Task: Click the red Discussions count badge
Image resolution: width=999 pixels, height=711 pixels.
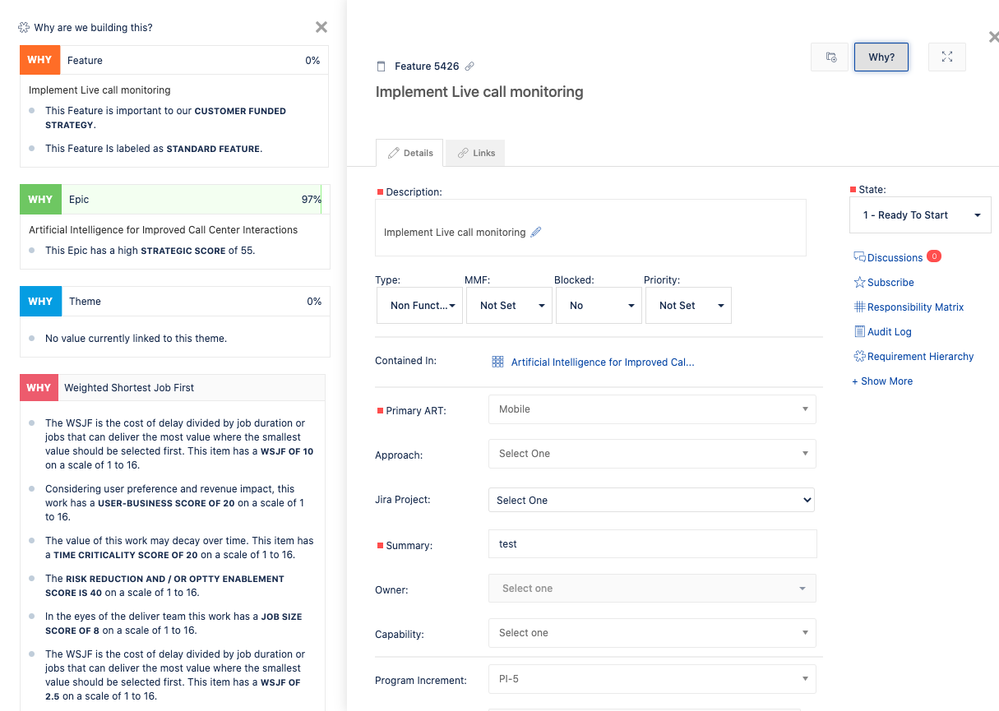Action: 934,256
